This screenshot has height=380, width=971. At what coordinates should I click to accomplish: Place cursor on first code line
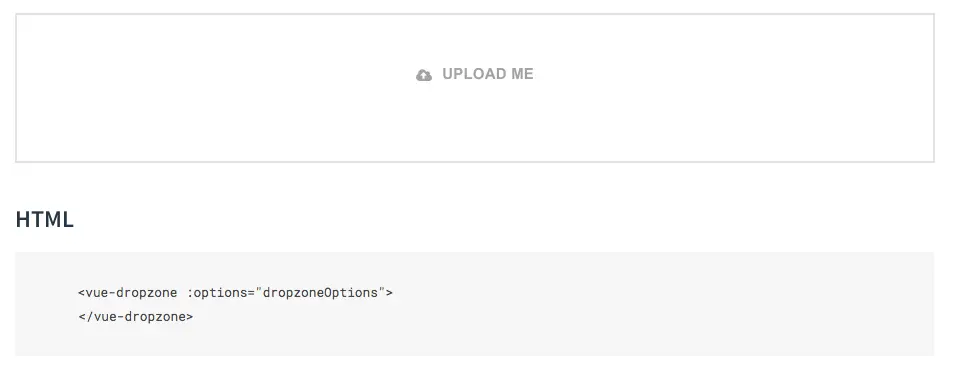coord(235,293)
